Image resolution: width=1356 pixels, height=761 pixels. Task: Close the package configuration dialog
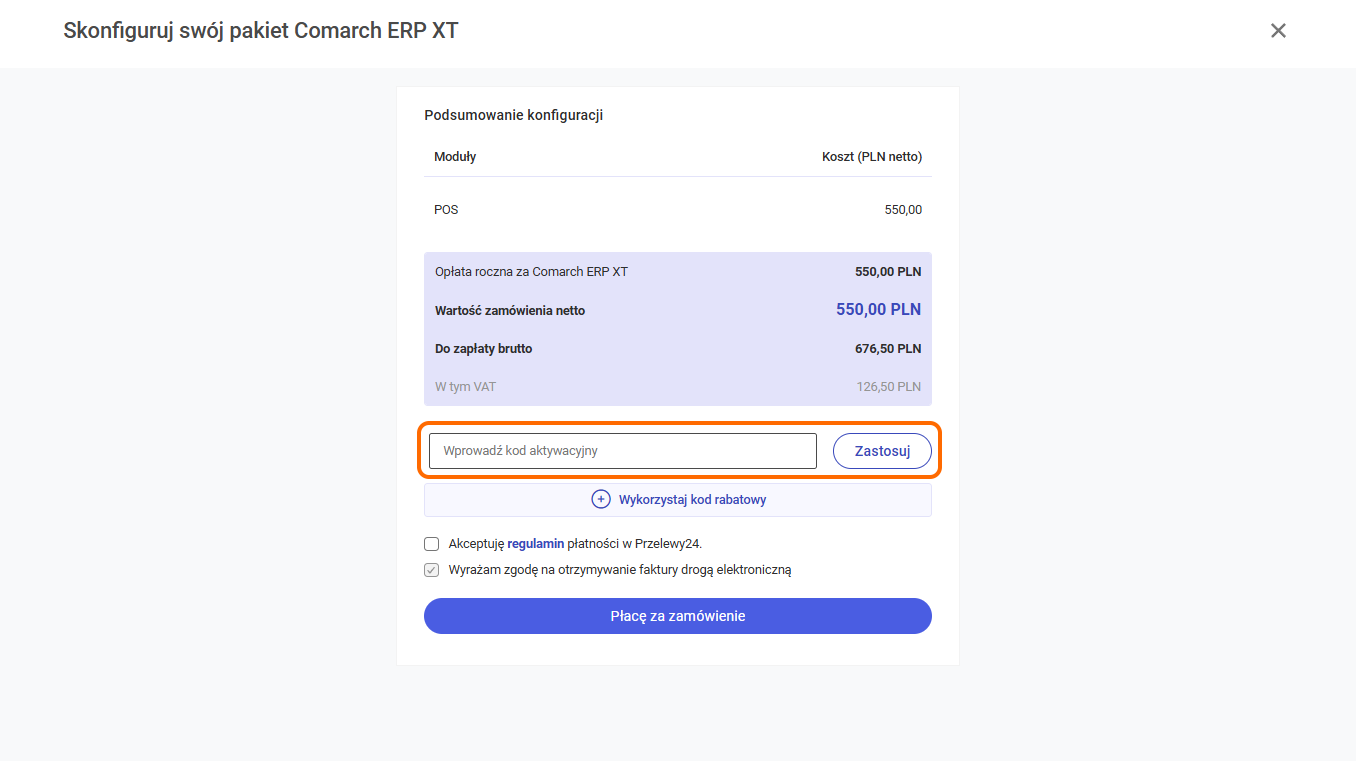(1278, 31)
